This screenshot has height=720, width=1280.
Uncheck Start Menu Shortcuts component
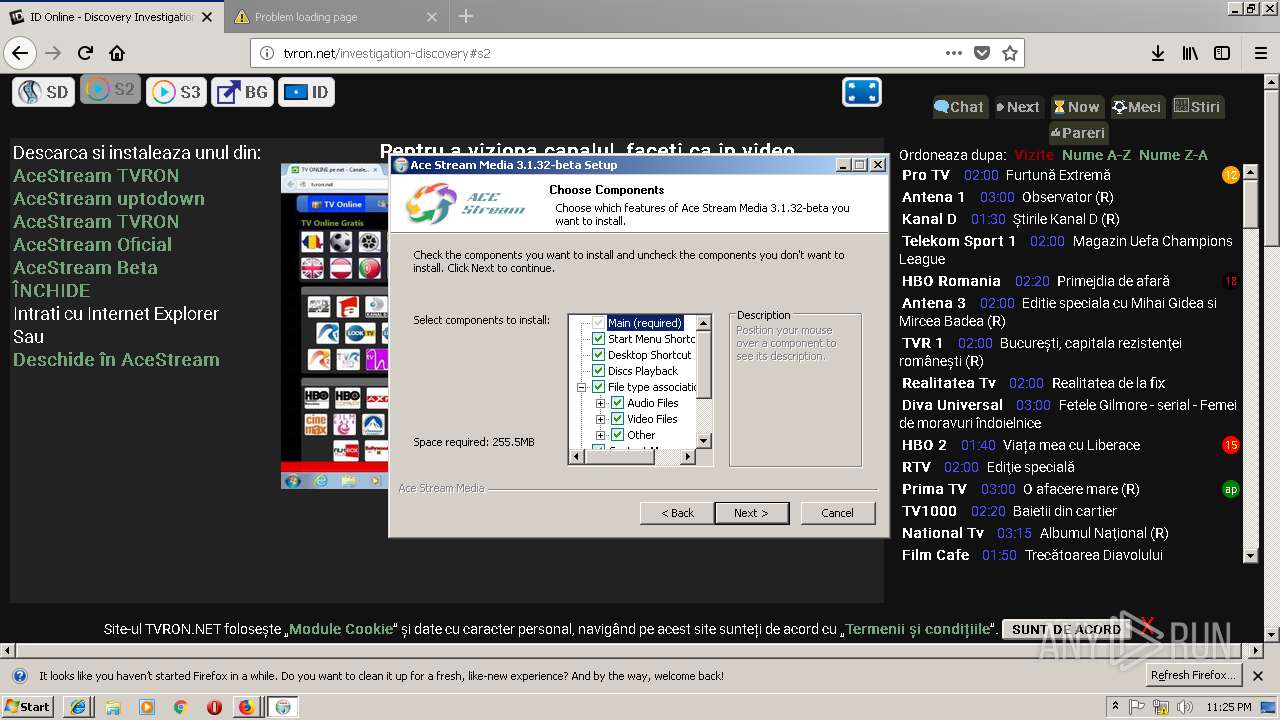599,339
